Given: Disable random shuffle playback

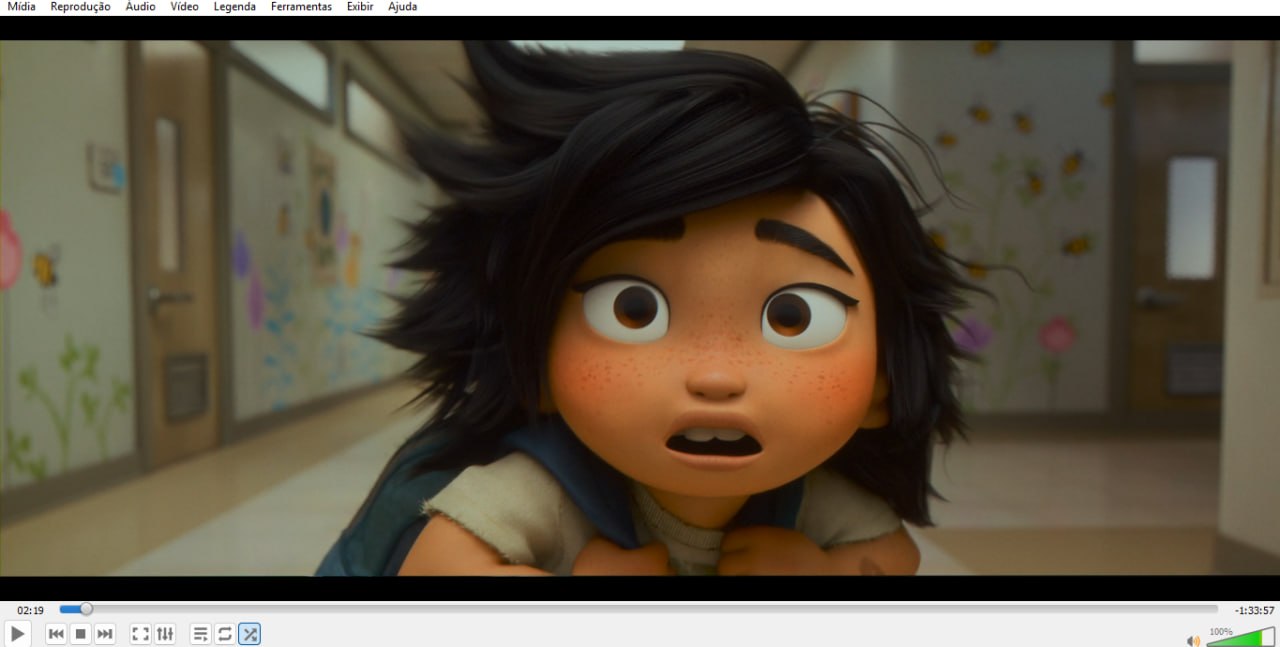Looking at the screenshot, I should point(249,634).
